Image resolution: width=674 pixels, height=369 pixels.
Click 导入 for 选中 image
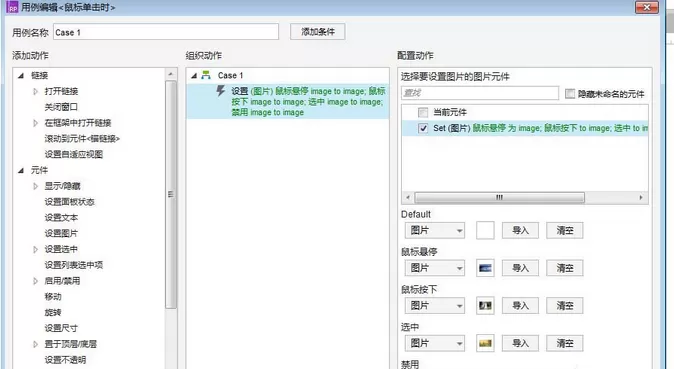(x=521, y=343)
